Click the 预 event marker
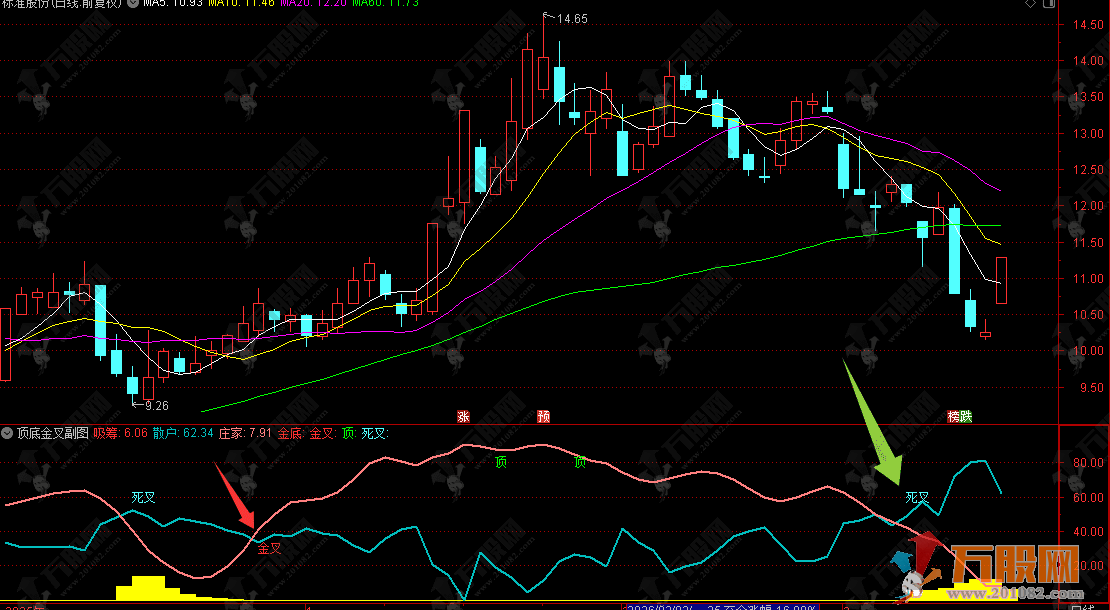 [x=544, y=416]
